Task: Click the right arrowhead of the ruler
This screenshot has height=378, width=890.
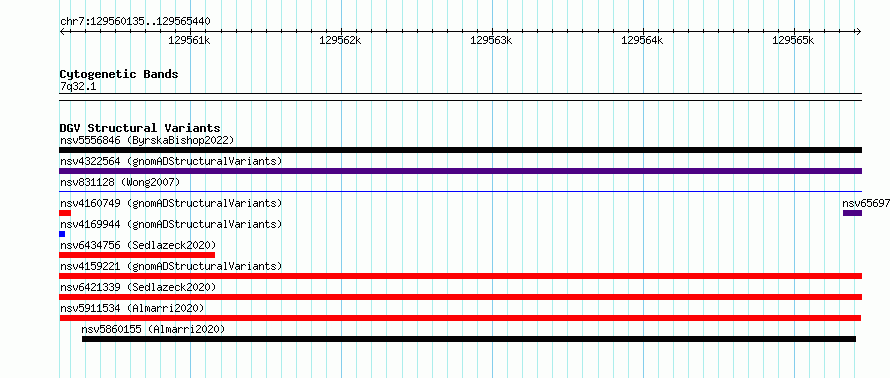Action: 858,31
